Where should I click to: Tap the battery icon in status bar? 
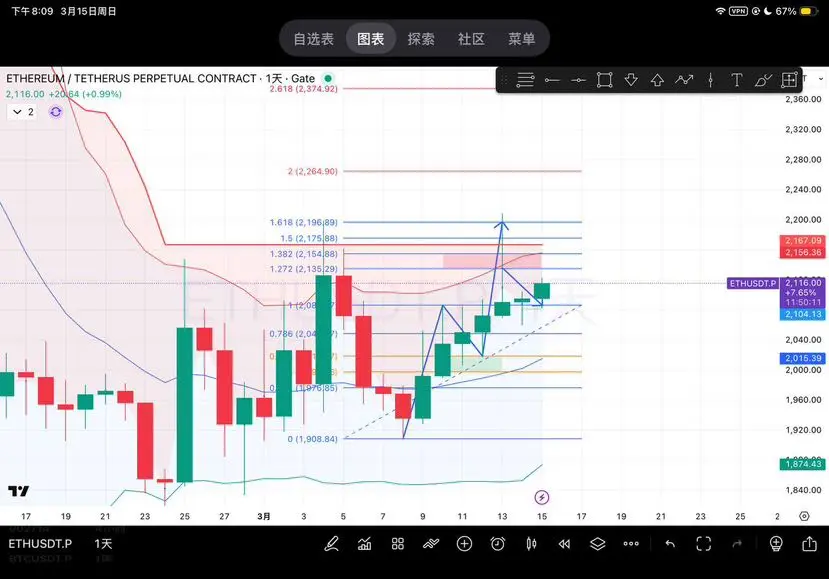[x=809, y=11]
